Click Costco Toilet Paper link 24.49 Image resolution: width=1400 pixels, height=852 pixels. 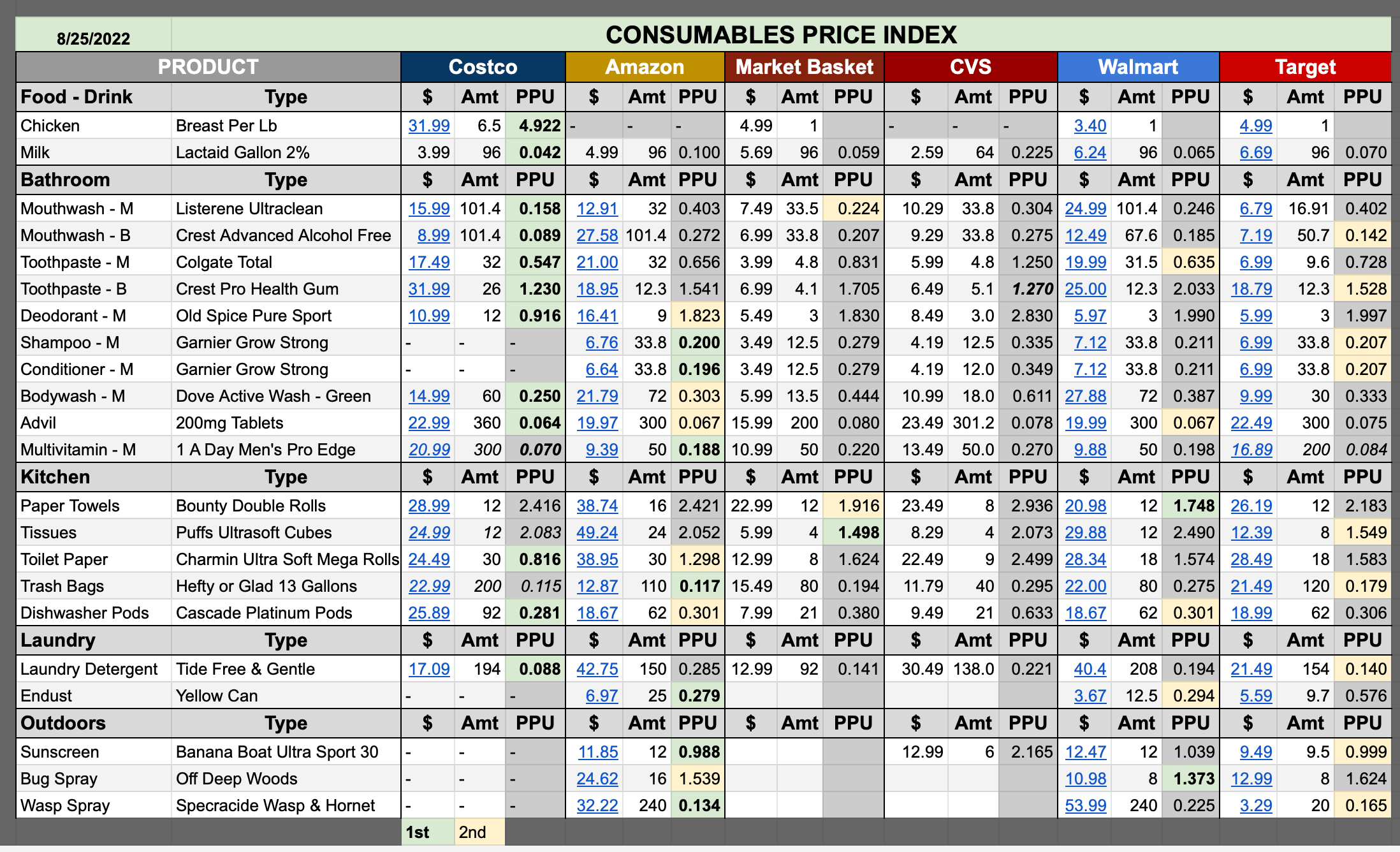click(428, 559)
